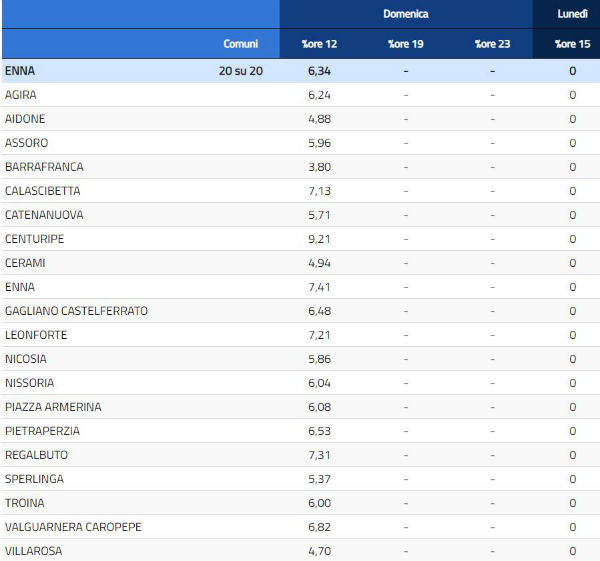Image resolution: width=600 pixels, height=561 pixels.
Task: Click the 6,00 value for TROINA
Action: point(319,503)
